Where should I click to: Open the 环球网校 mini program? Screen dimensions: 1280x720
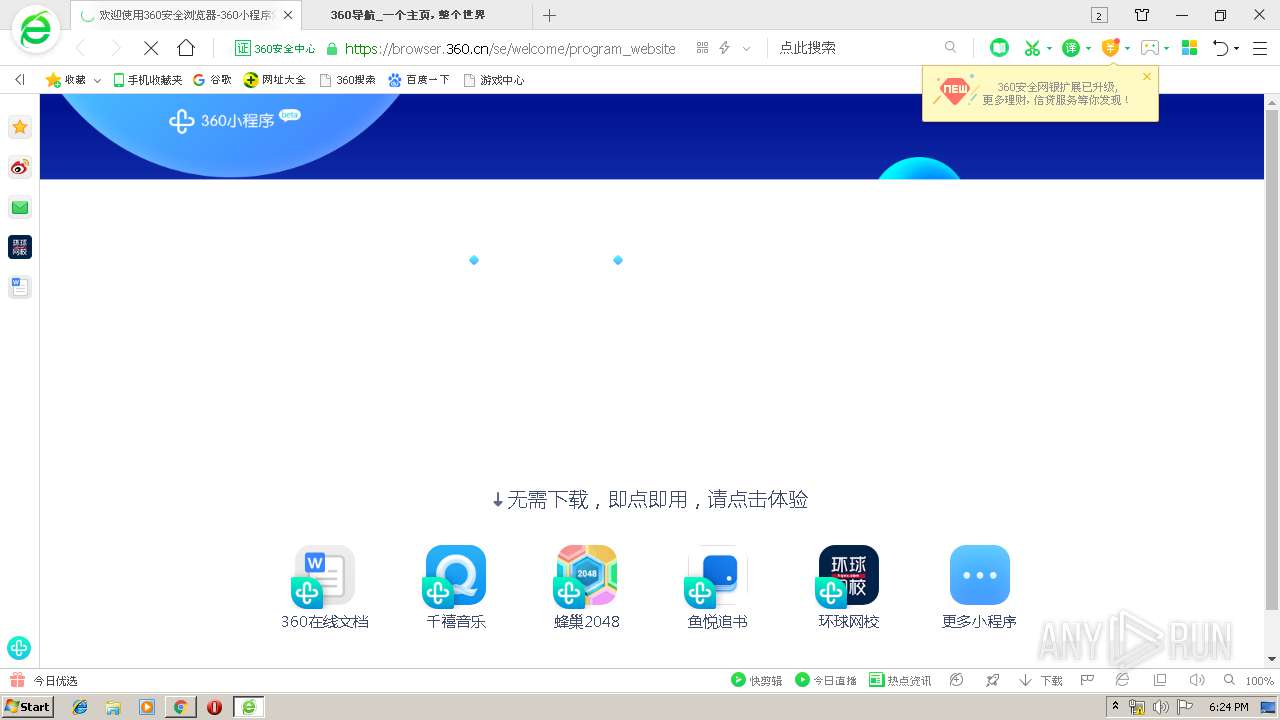[848, 577]
